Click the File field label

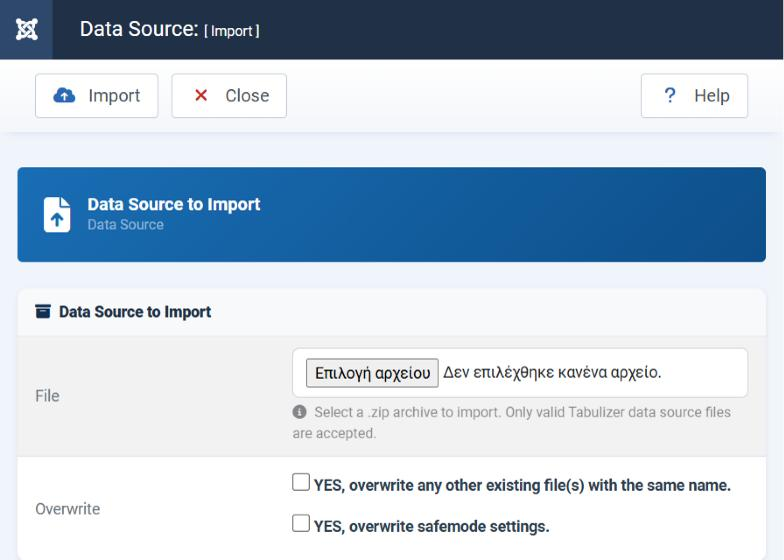click(48, 396)
